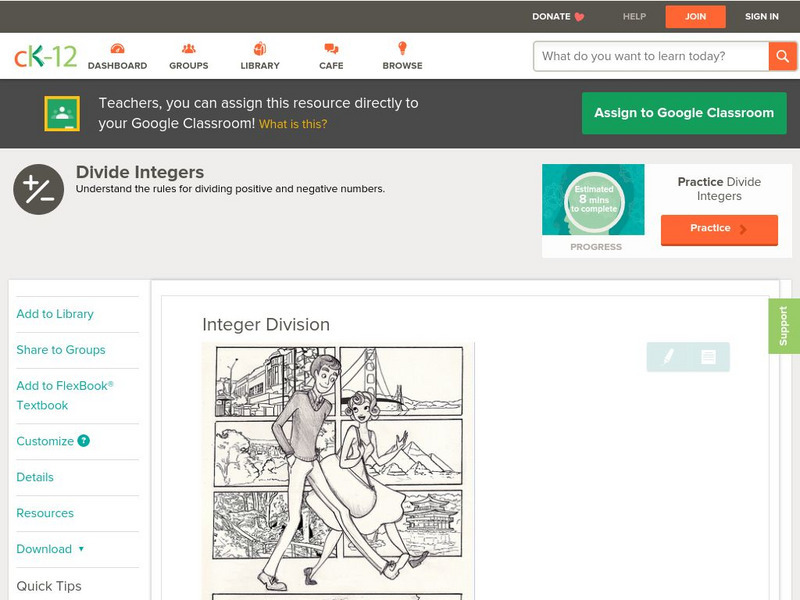Click the Sign In link
The image size is (800, 600).
click(762, 16)
